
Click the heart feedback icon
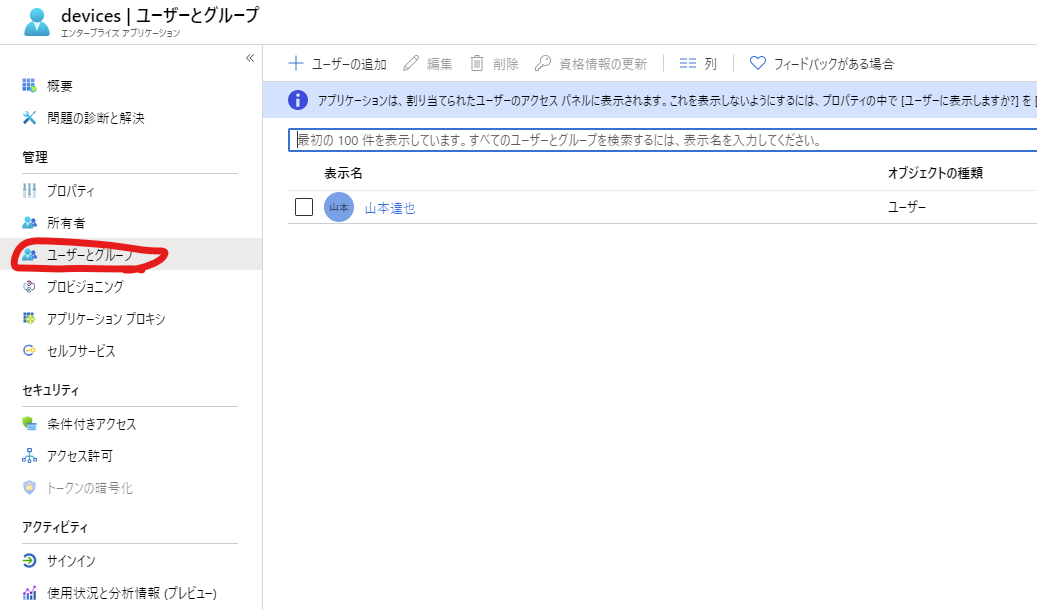[757, 64]
